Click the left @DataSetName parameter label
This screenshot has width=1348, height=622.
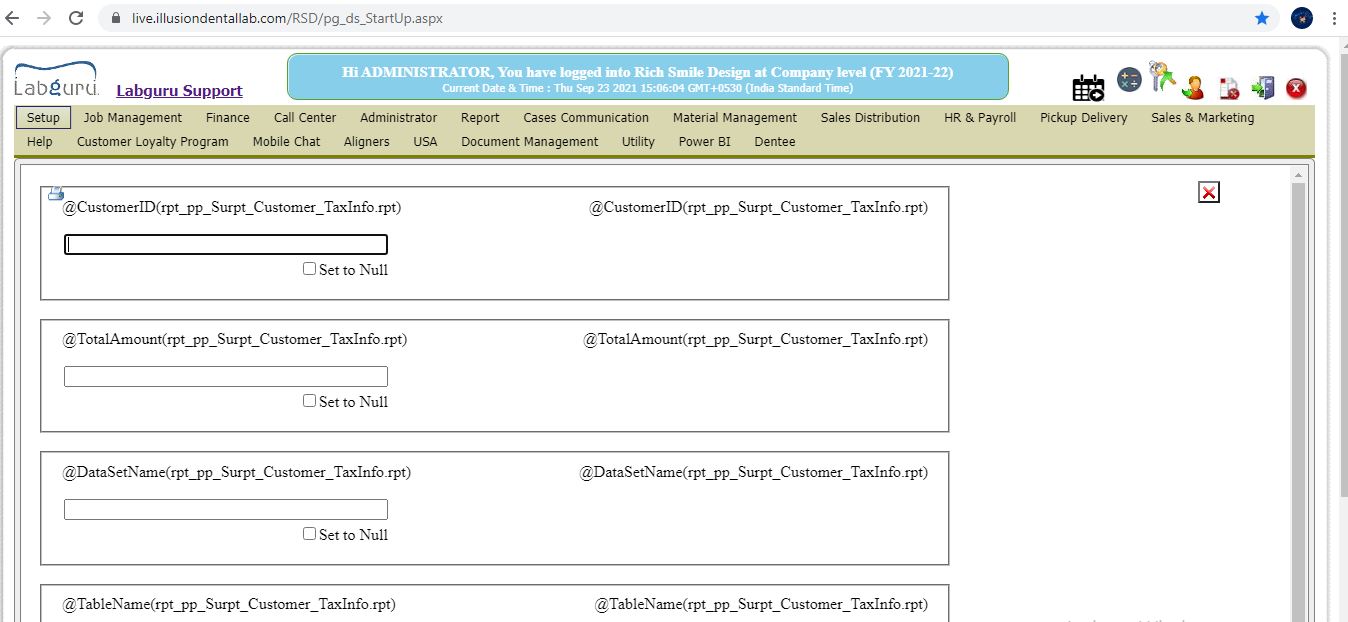237,472
